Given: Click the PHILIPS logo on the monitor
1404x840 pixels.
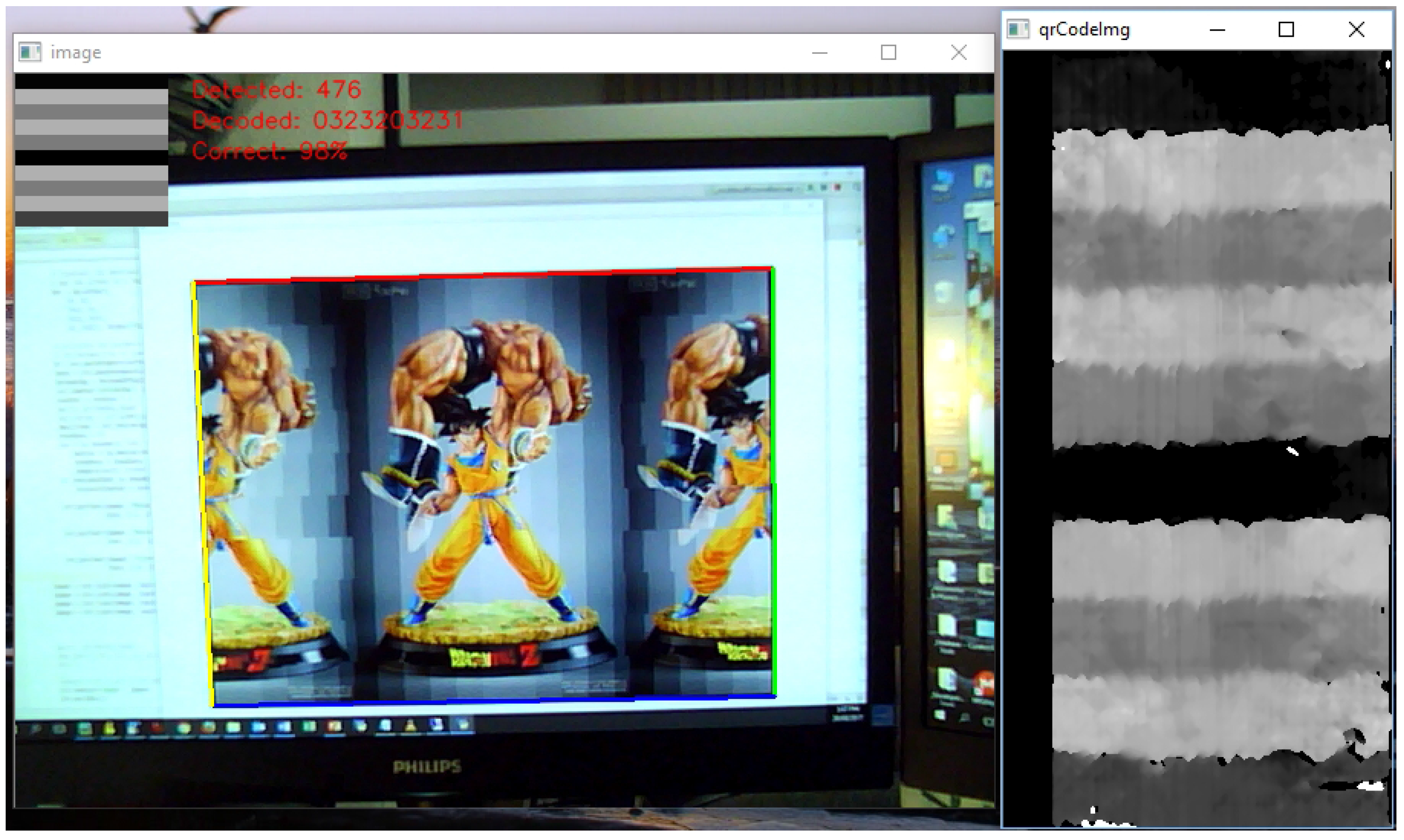Looking at the screenshot, I should (427, 767).
